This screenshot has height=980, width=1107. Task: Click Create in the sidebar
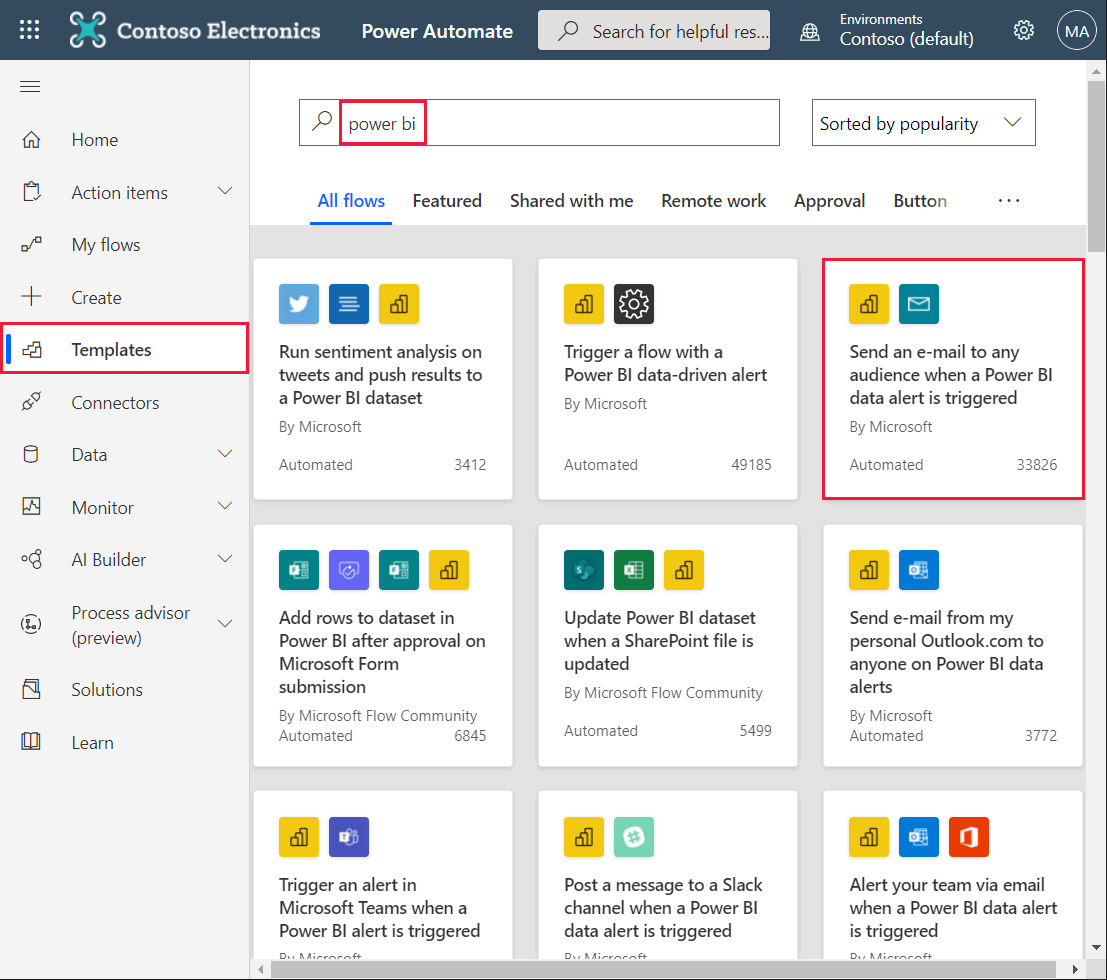[96, 297]
